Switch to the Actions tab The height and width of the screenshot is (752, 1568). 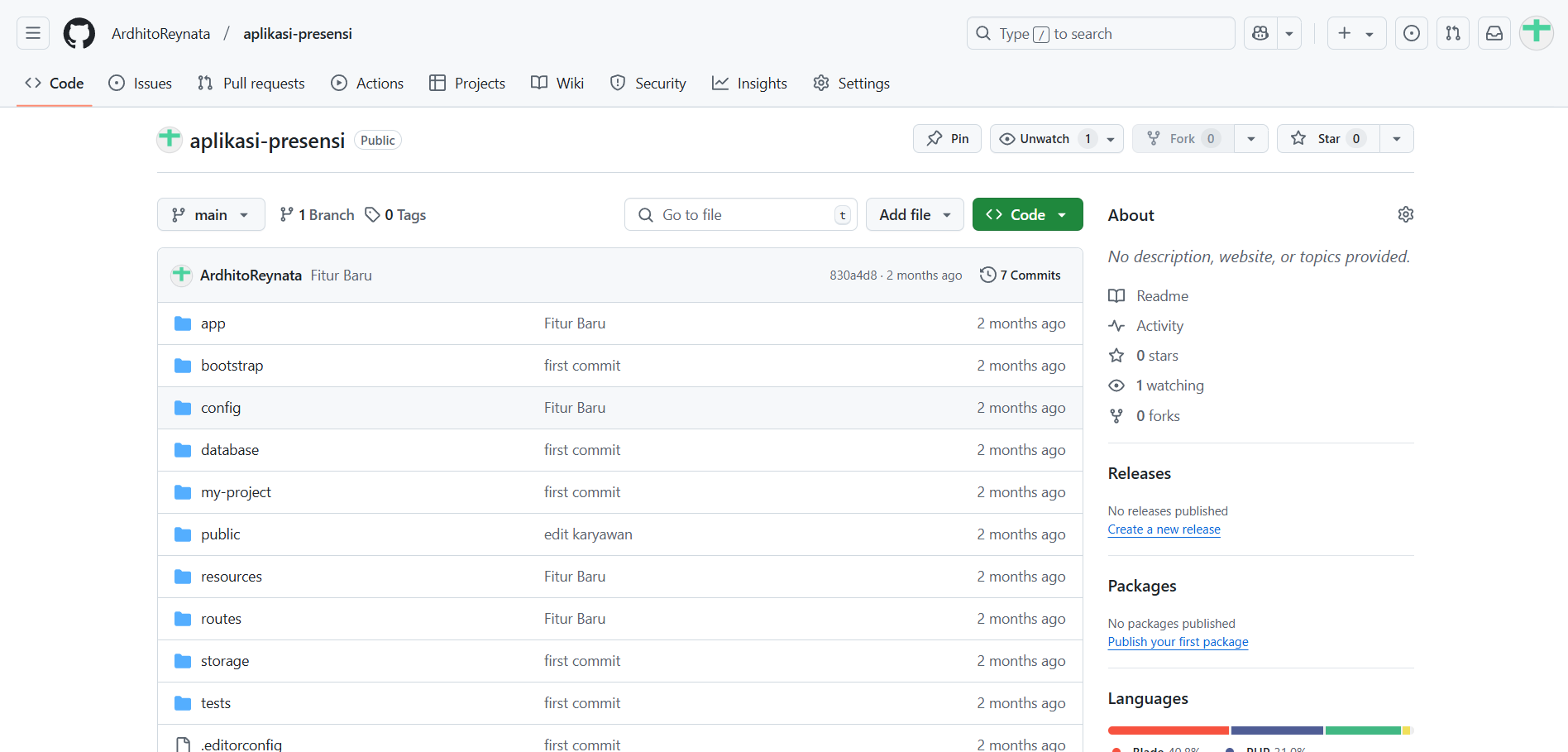tap(367, 84)
